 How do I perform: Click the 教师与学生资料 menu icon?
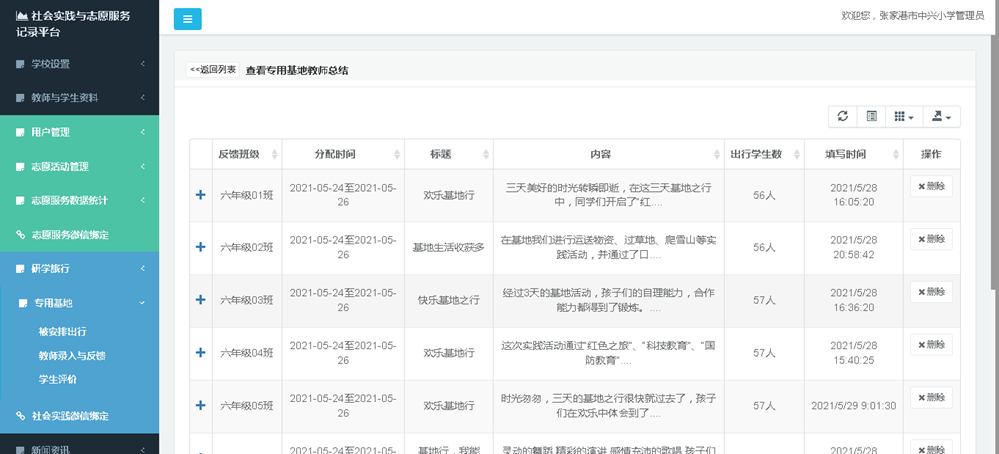tap(20, 99)
